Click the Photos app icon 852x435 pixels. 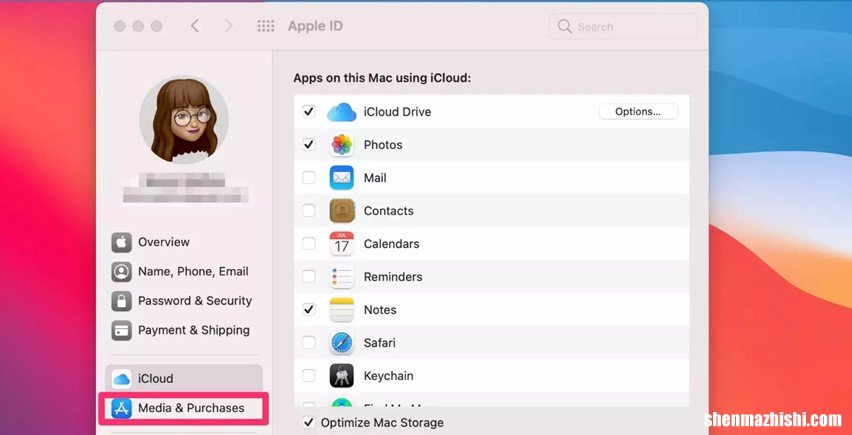342,145
